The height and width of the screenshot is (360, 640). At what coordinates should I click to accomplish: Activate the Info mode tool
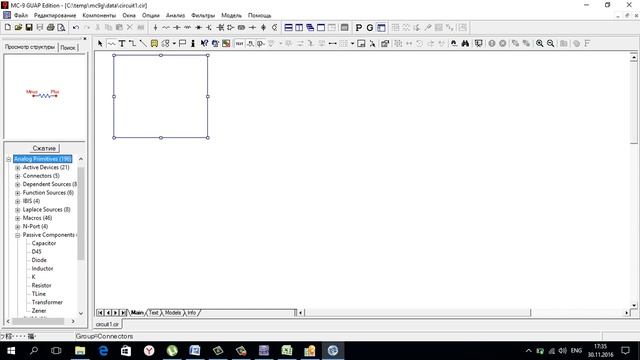pos(193,43)
